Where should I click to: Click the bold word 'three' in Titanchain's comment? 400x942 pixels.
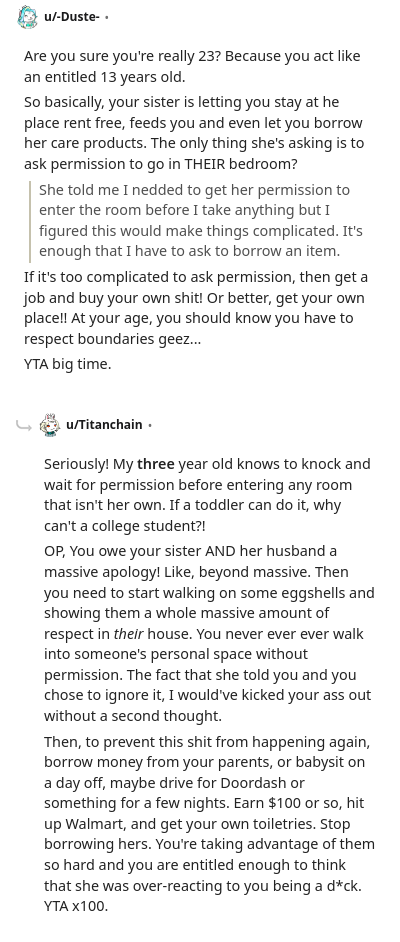point(156,464)
